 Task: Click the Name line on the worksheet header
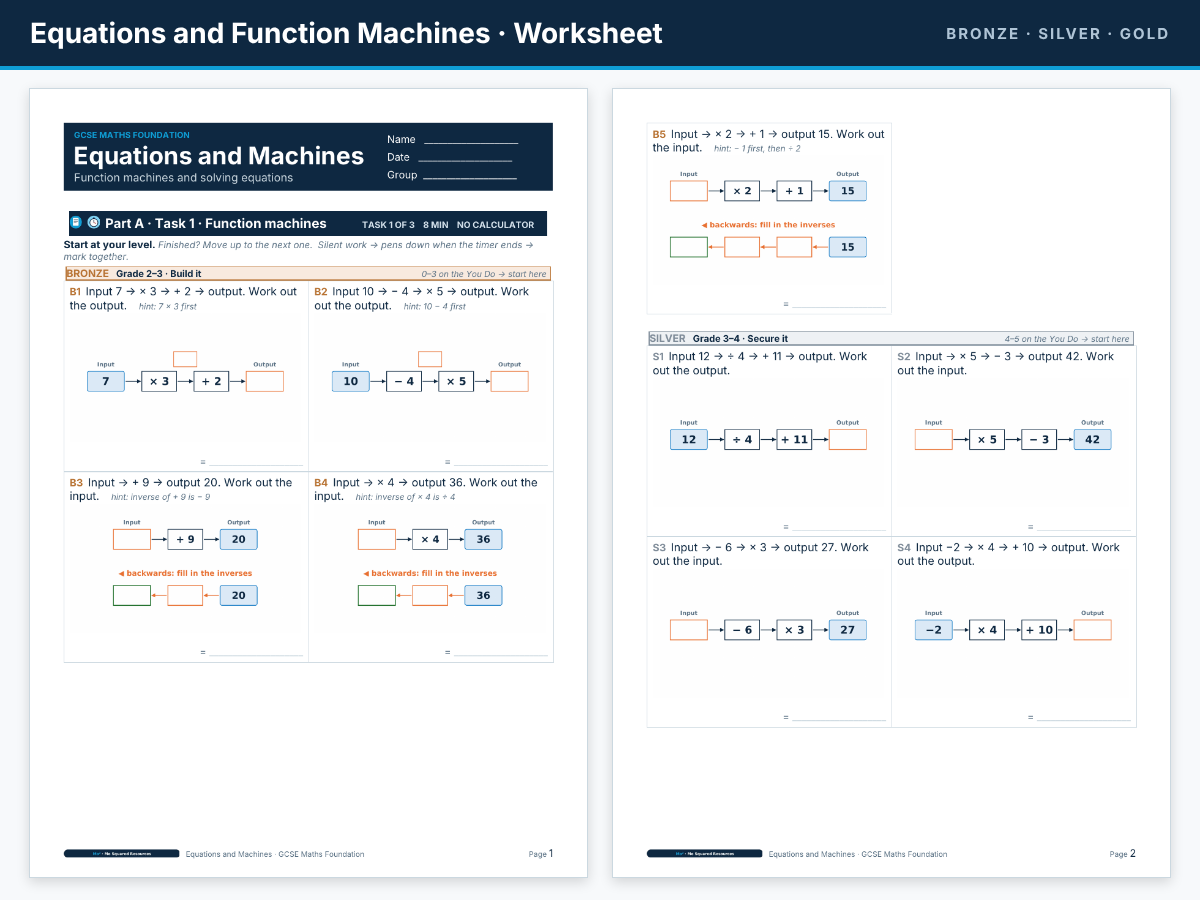(x=471, y=143)
